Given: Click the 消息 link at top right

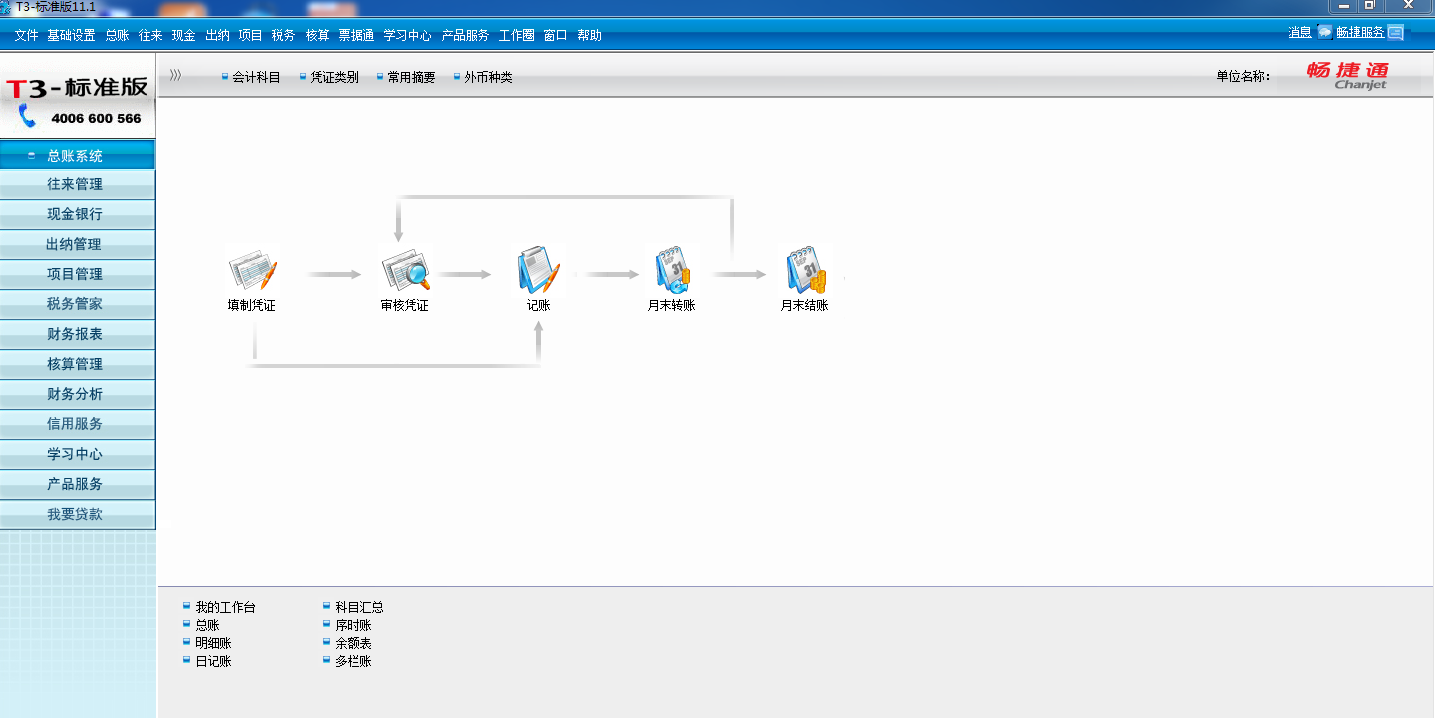Looking at the screenshot, I should (x=1299, y=32).
